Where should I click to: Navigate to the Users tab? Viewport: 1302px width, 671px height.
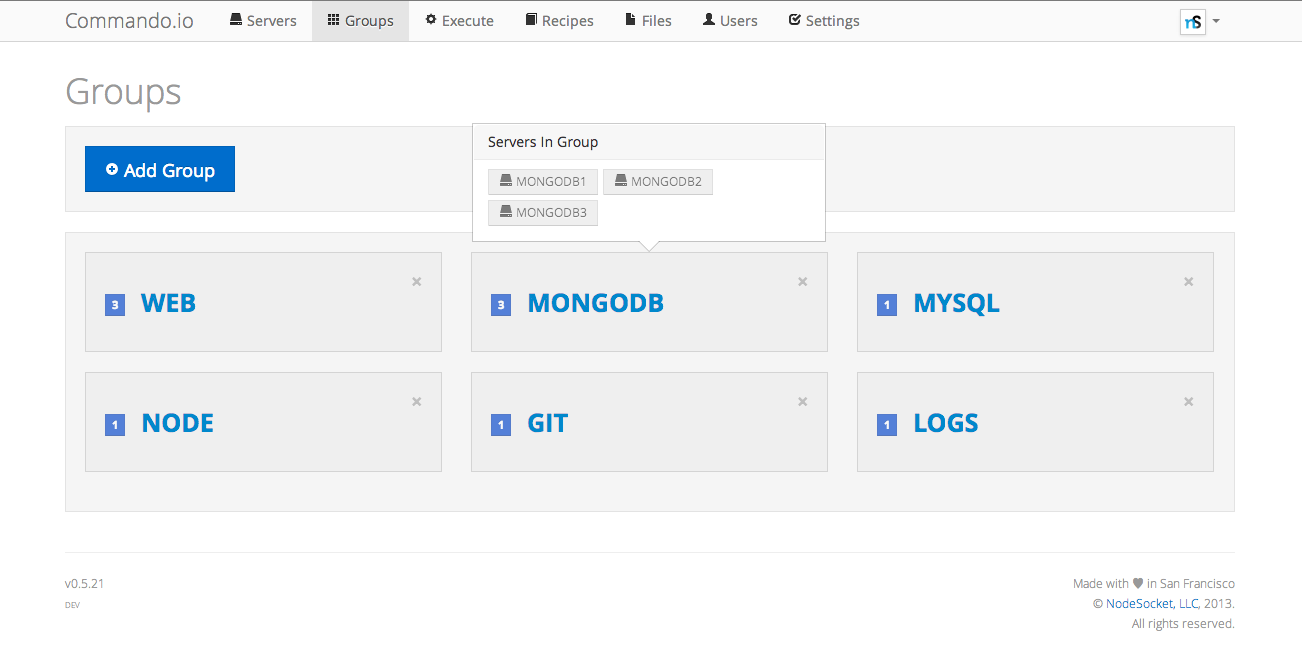click(730, 21)
